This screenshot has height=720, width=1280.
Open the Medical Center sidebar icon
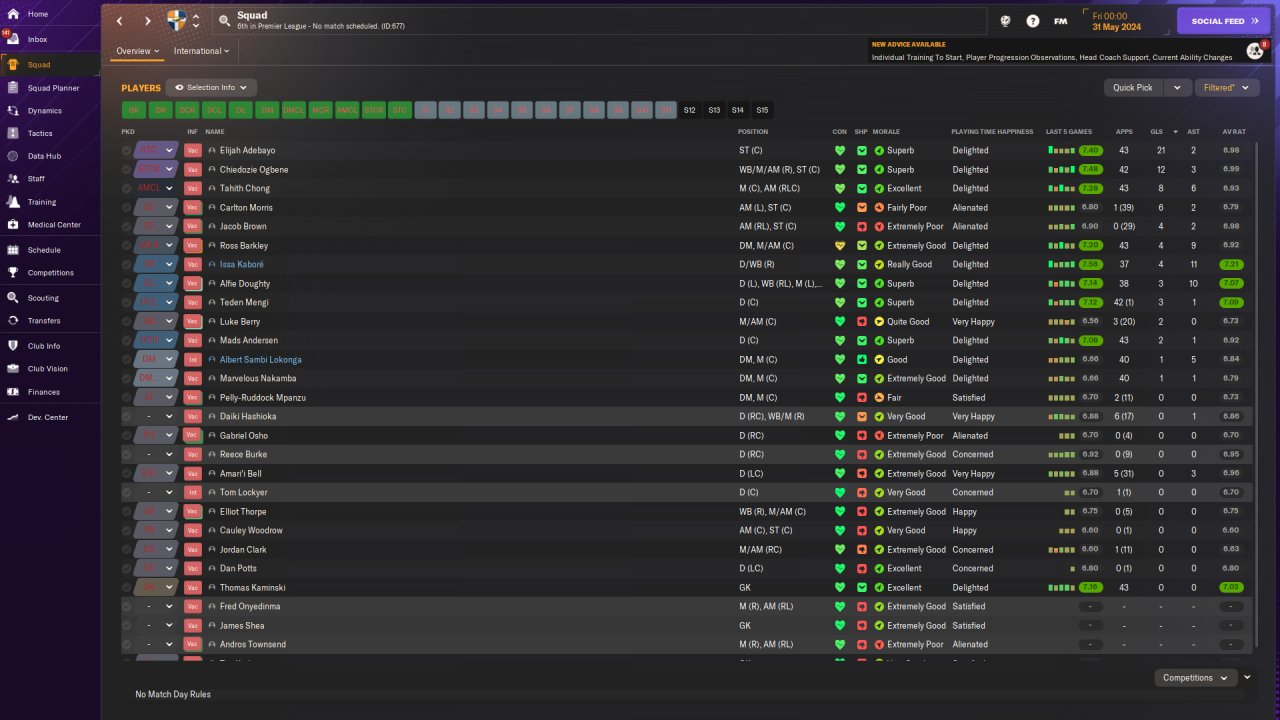12,225
